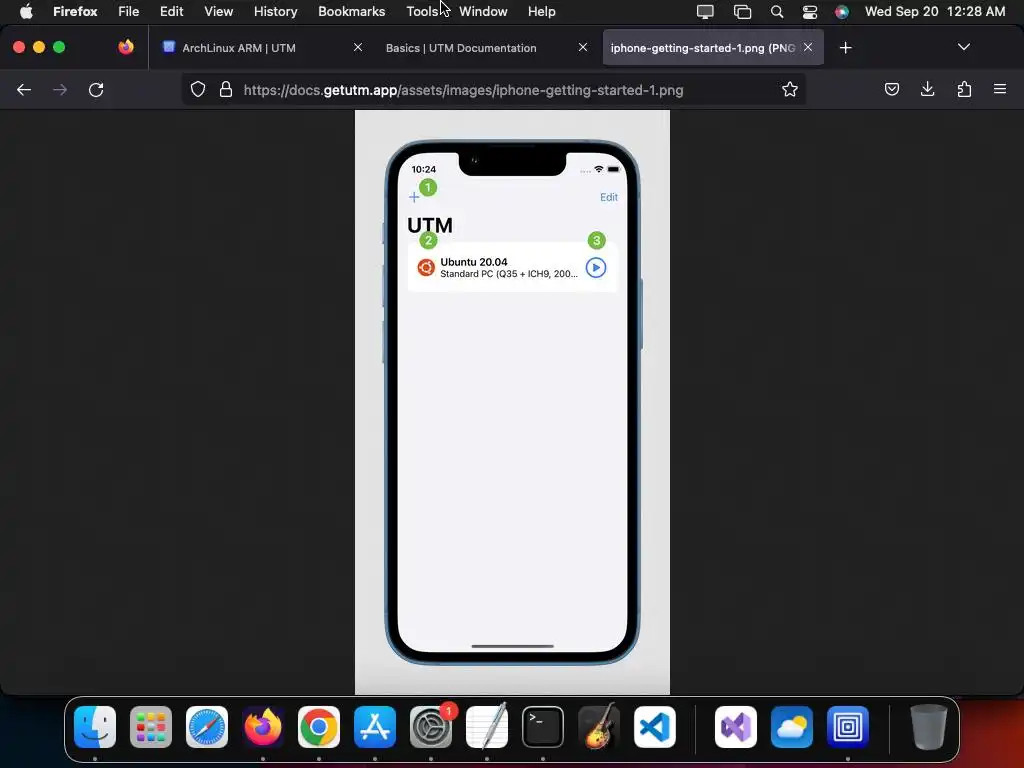Open the Trash in the dock

coord(928,727)
